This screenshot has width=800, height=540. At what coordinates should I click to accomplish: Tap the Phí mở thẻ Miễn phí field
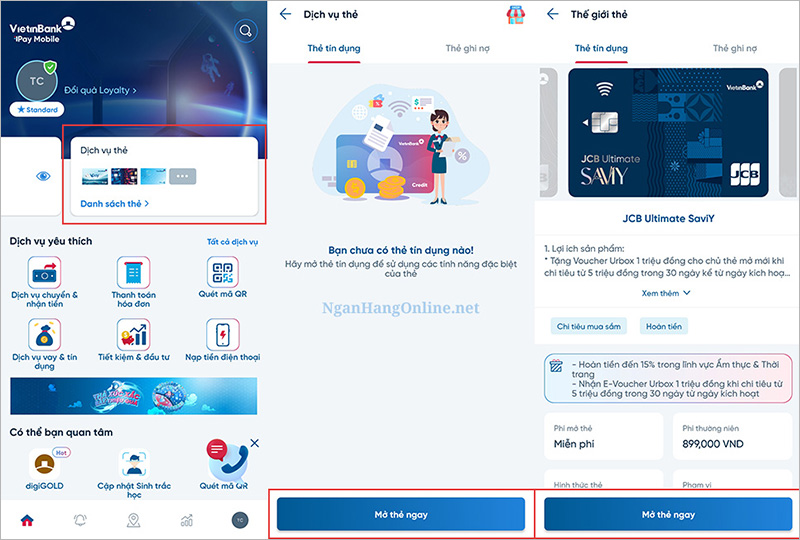click(x=604, y=437)
